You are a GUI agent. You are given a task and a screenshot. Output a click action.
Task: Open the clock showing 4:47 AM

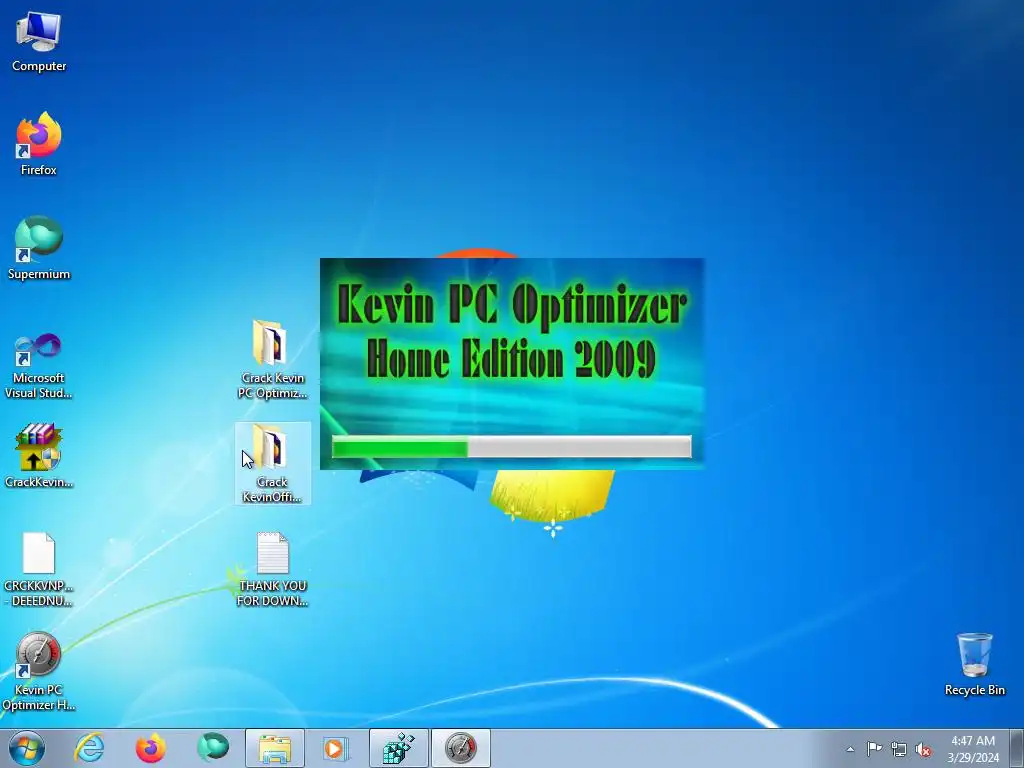973,749
